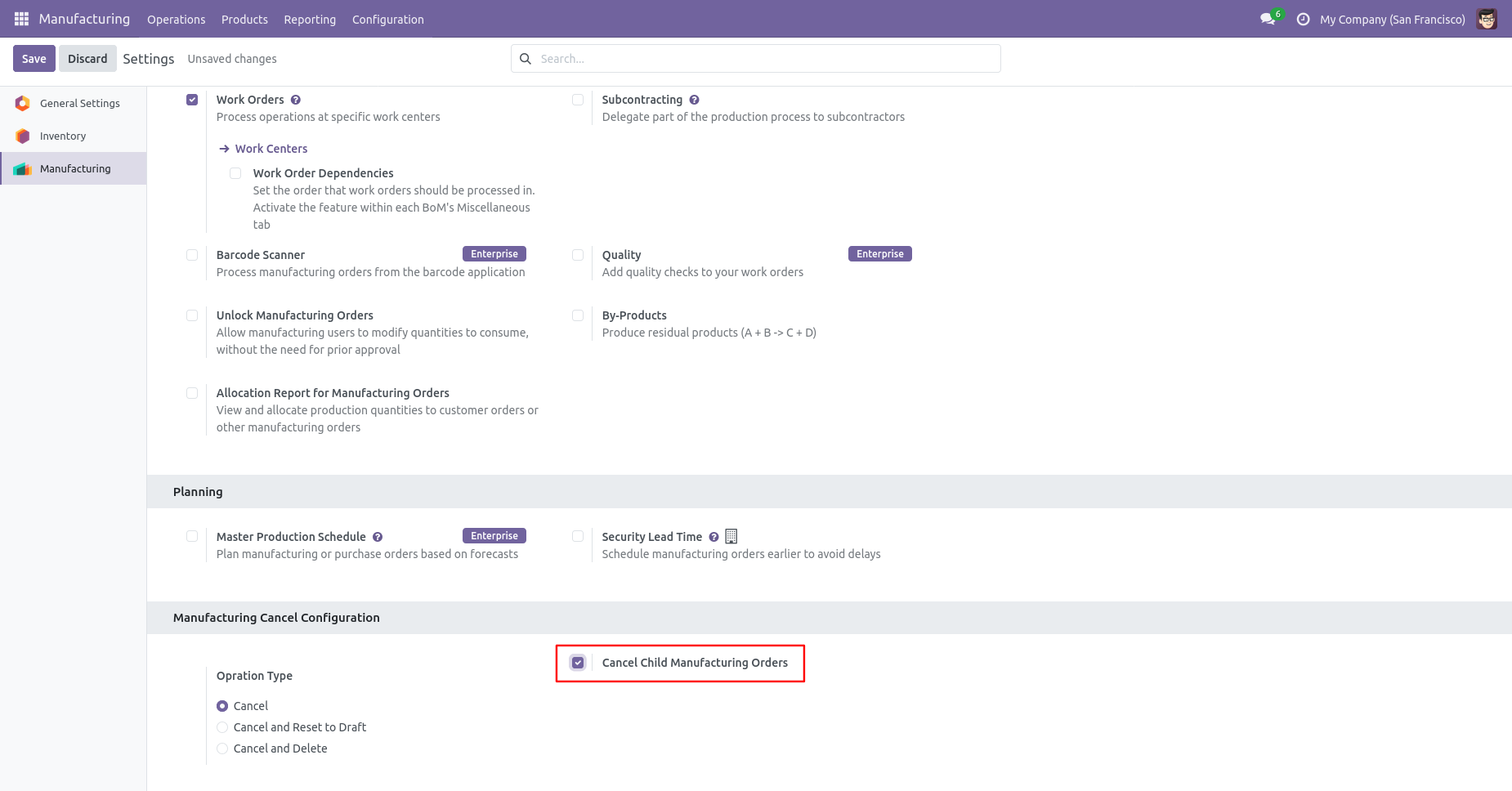Click the Work Centers arrow icon
Screen dimensions: 1512x791
tap(224, 149)
